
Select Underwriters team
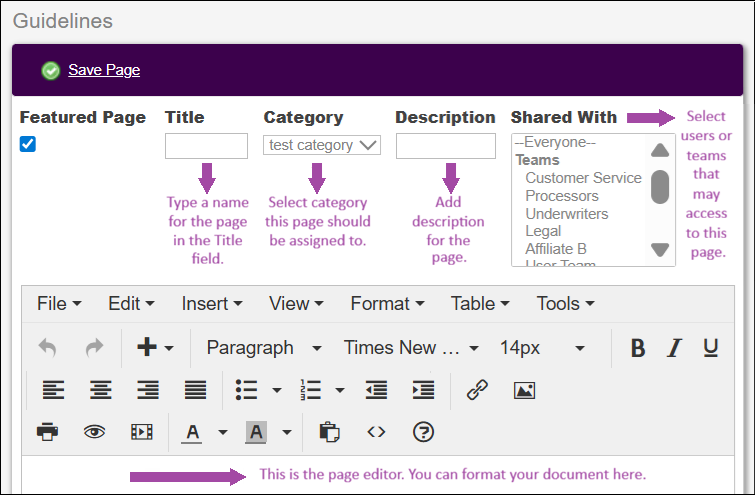pyautogui.click(x=567, y=213)
